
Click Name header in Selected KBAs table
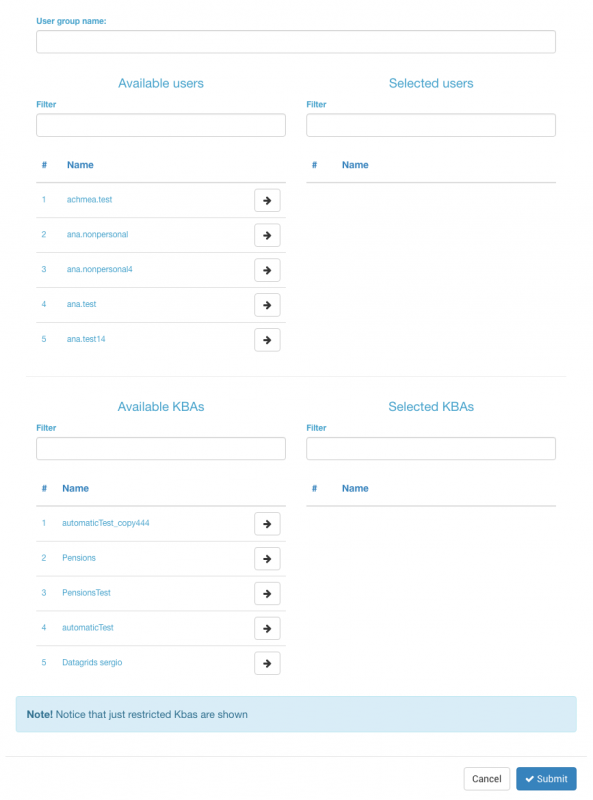[355, 488]
